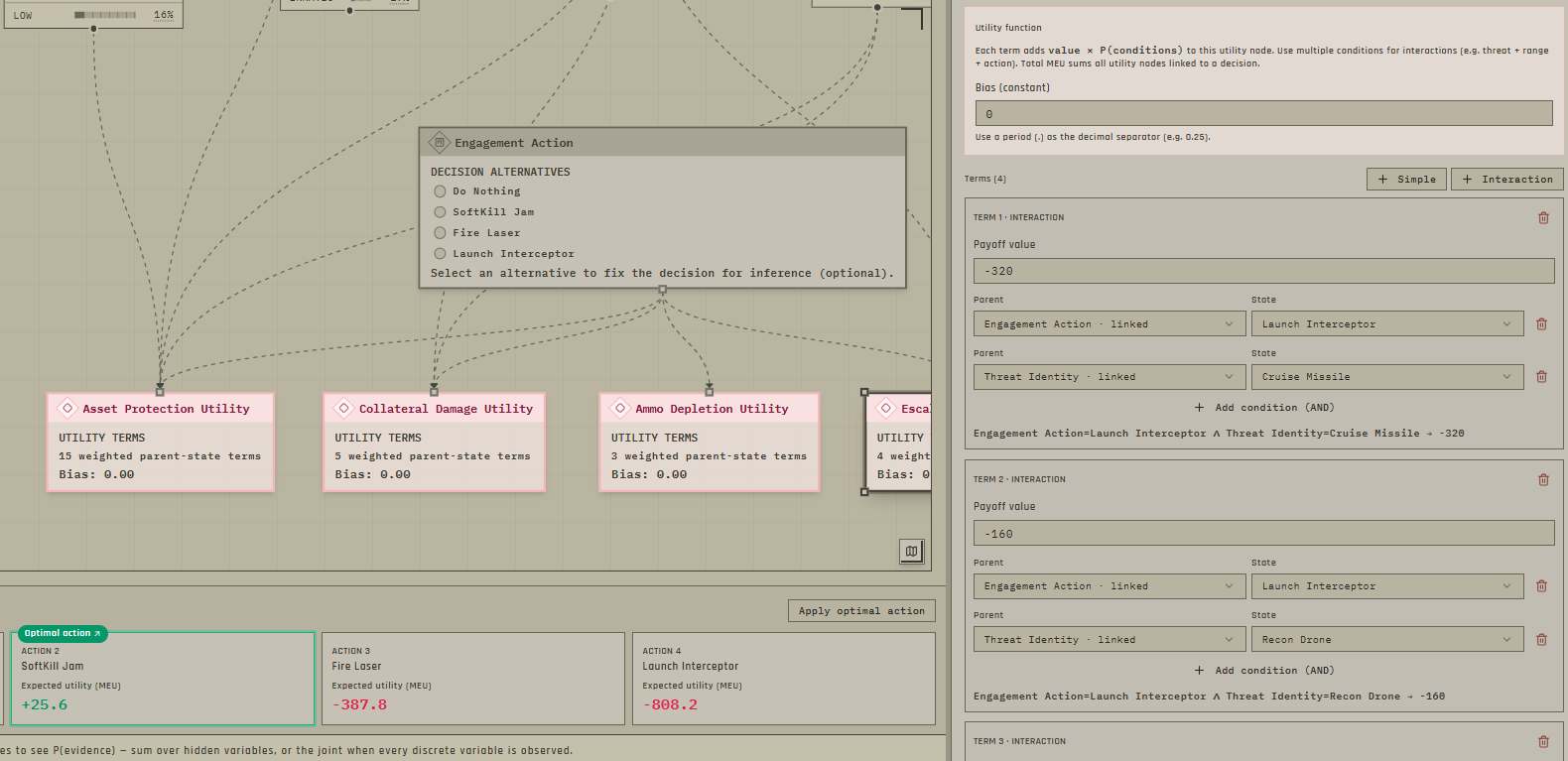This screenshot has width=1568, height=761.
Task: Remove Cruise Missile condition in Term 1
Action: point(1541,376)
